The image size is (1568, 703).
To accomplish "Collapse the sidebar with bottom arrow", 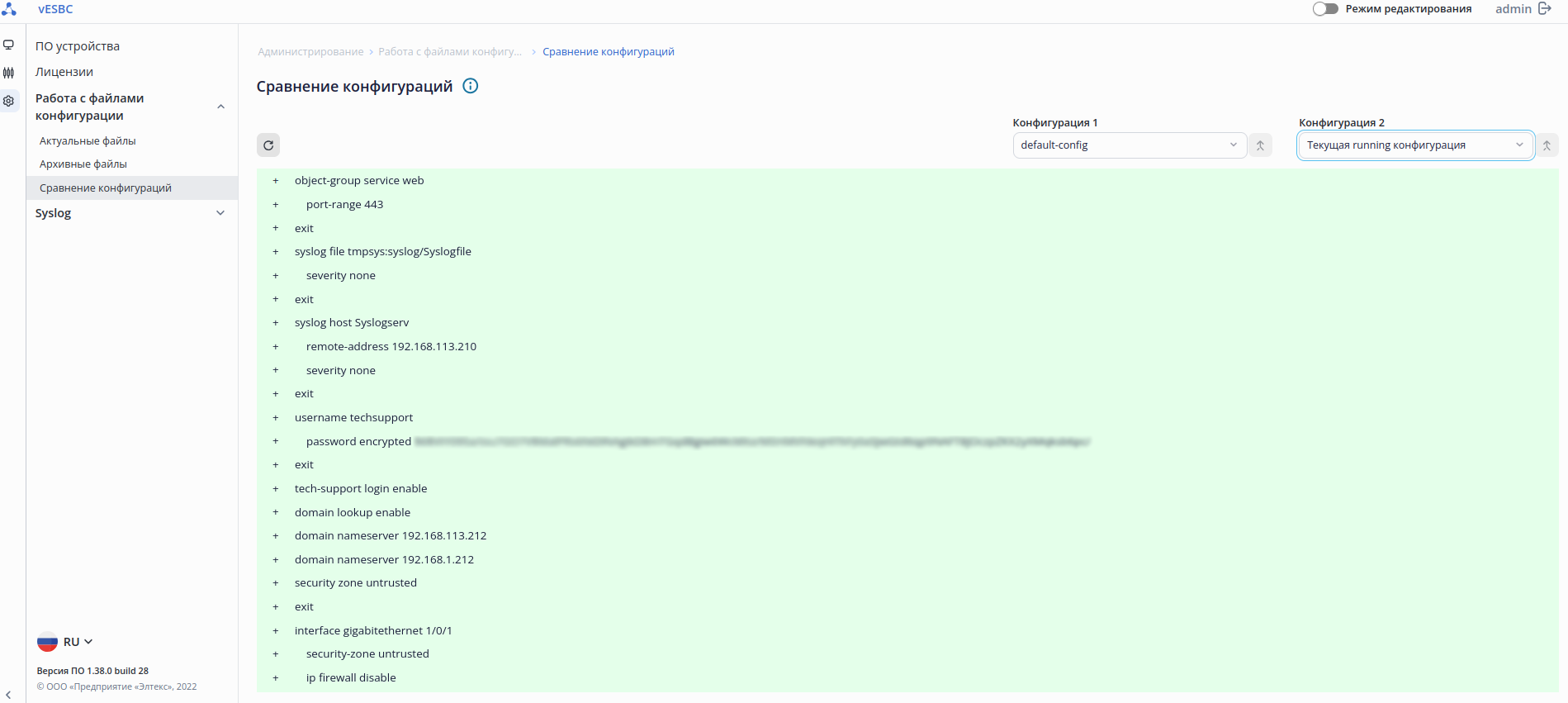I will pyautogui.click(x=8, y=695).
